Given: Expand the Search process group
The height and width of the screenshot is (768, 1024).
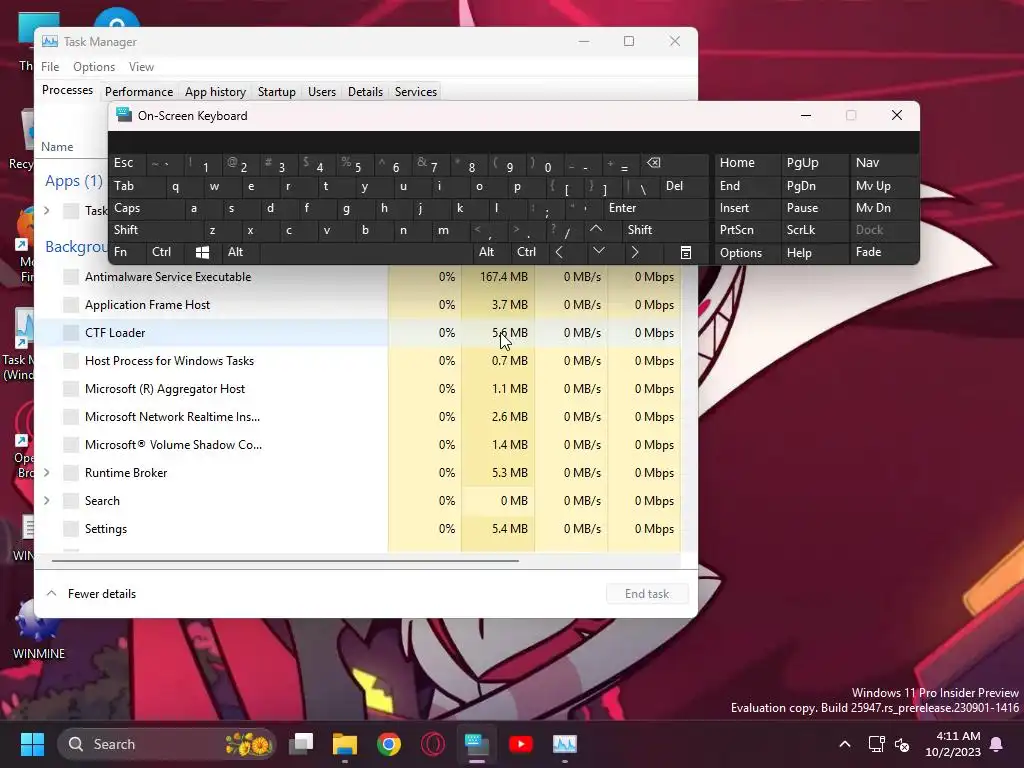Looking at the screenshot, I should (x=47, y=500).
